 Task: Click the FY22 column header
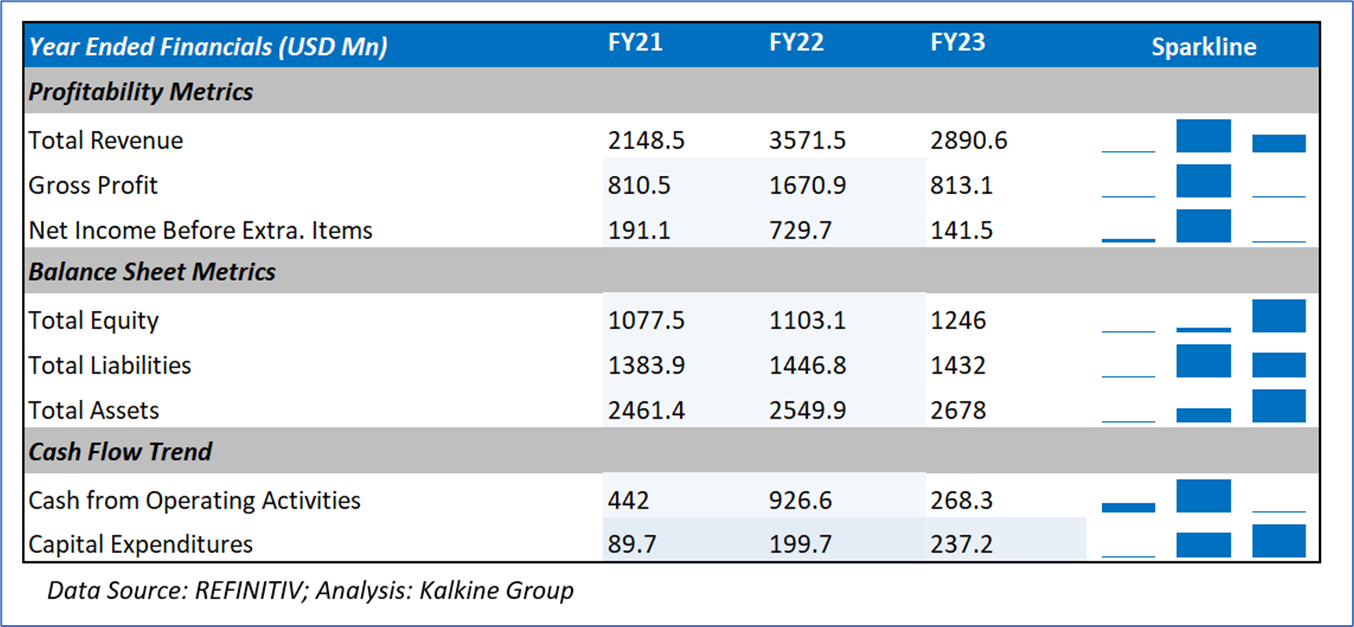(796, 43)
